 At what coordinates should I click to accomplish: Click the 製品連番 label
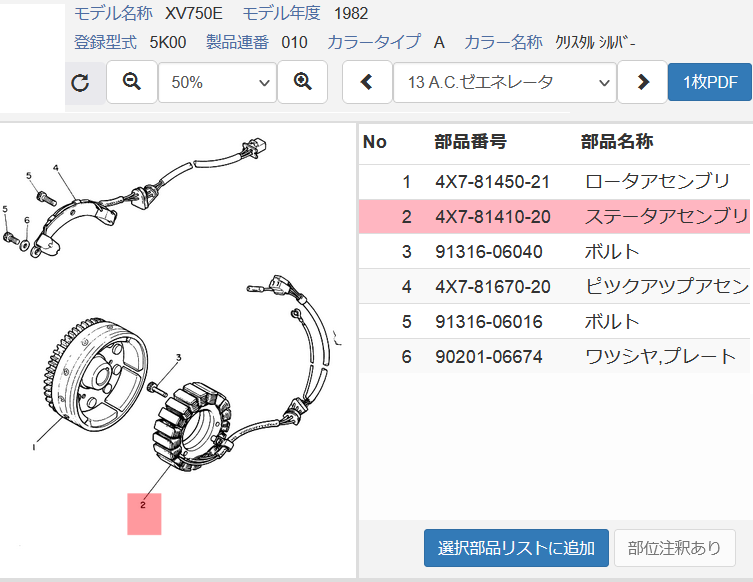[x=237, y=42]
